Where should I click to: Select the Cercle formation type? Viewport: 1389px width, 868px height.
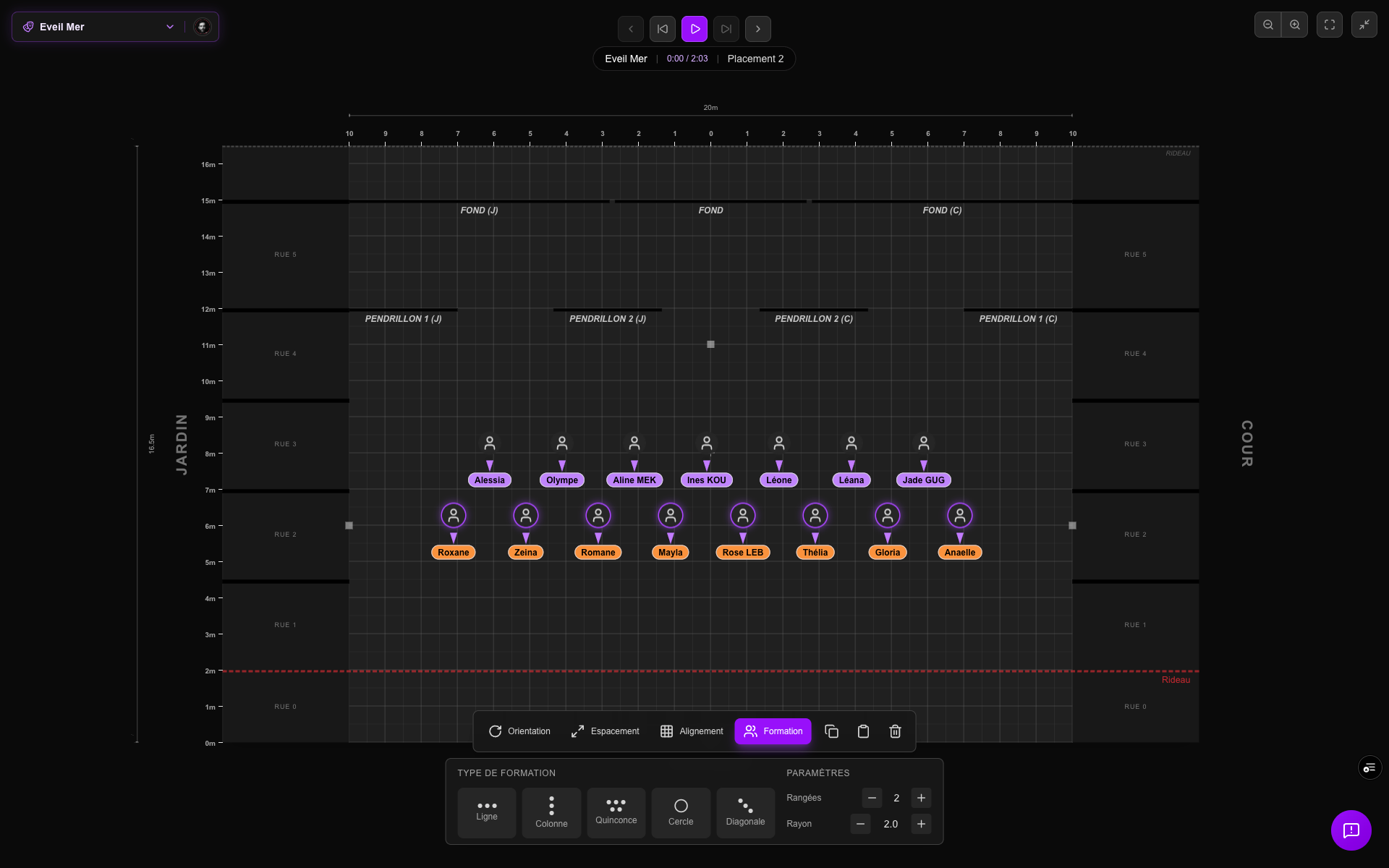click(x=680, y=812)
